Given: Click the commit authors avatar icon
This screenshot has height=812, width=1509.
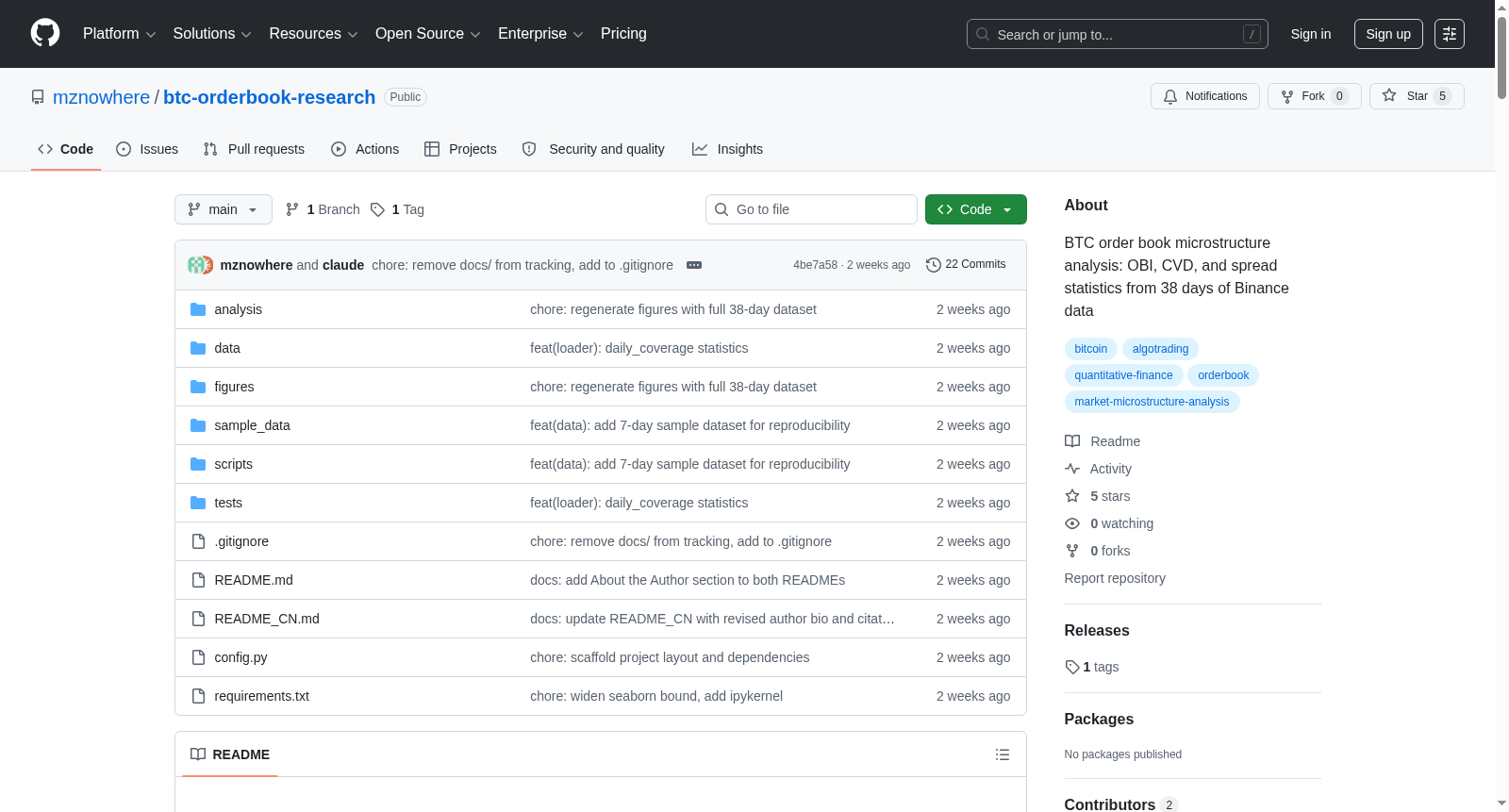Looking at the screenshot, I should click(x=200, y=265).
